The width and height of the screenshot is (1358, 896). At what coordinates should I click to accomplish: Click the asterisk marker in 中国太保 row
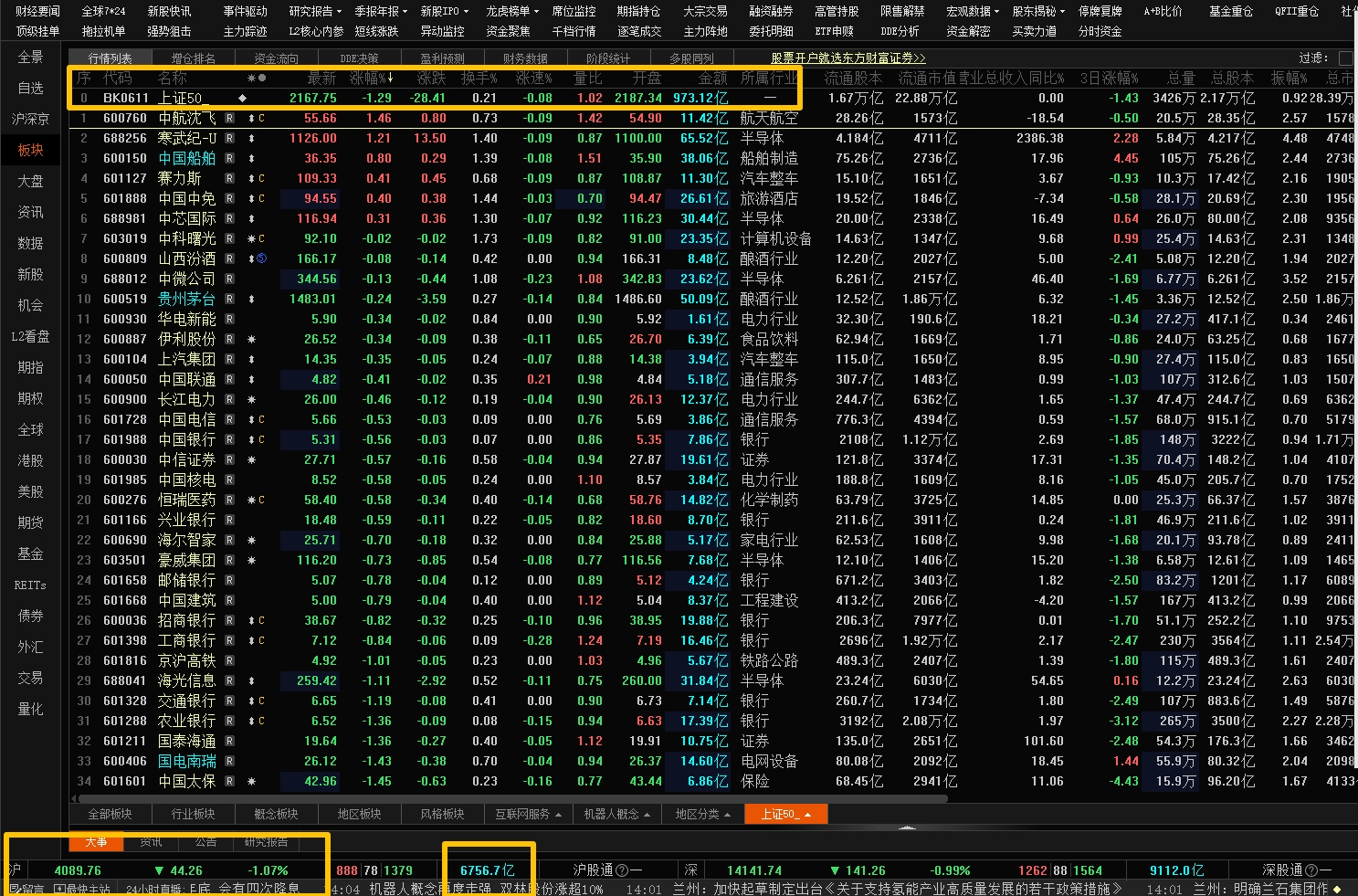(x=251, y=782)
